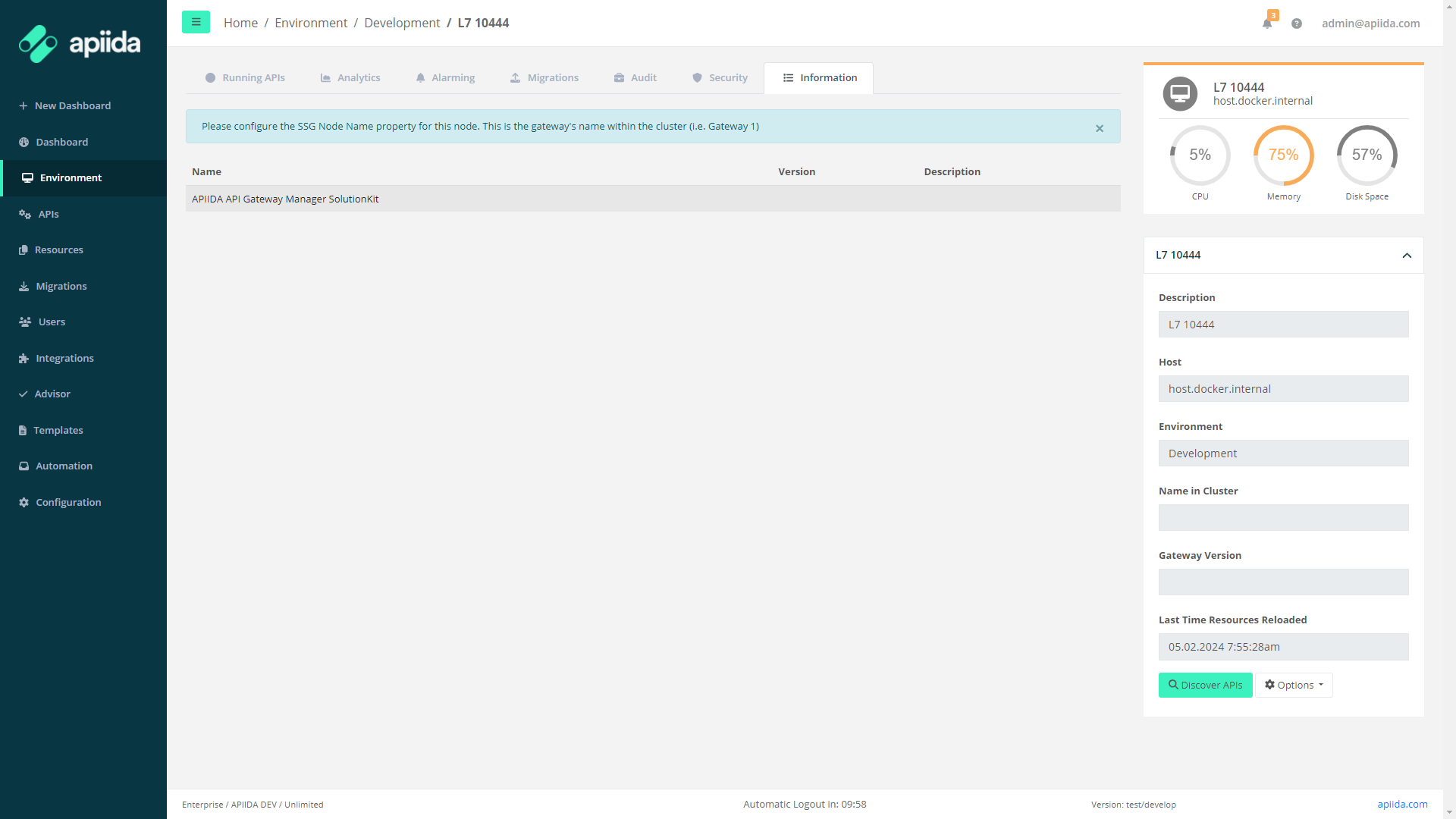Image resolution: width=1456 pixels, height=819 pixels.
Task: Dismiss the SSG Node Name alert
Action: (1100, 129)
